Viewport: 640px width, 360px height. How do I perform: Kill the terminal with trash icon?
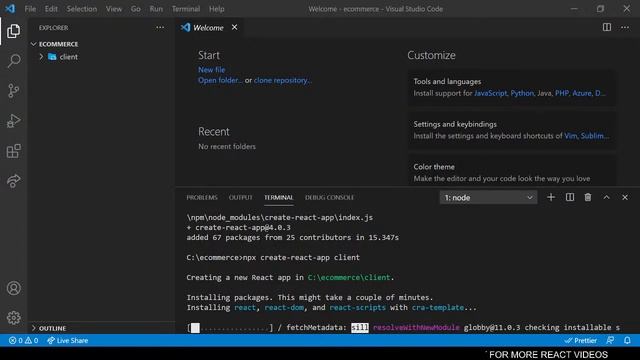[x=588, y=198]
